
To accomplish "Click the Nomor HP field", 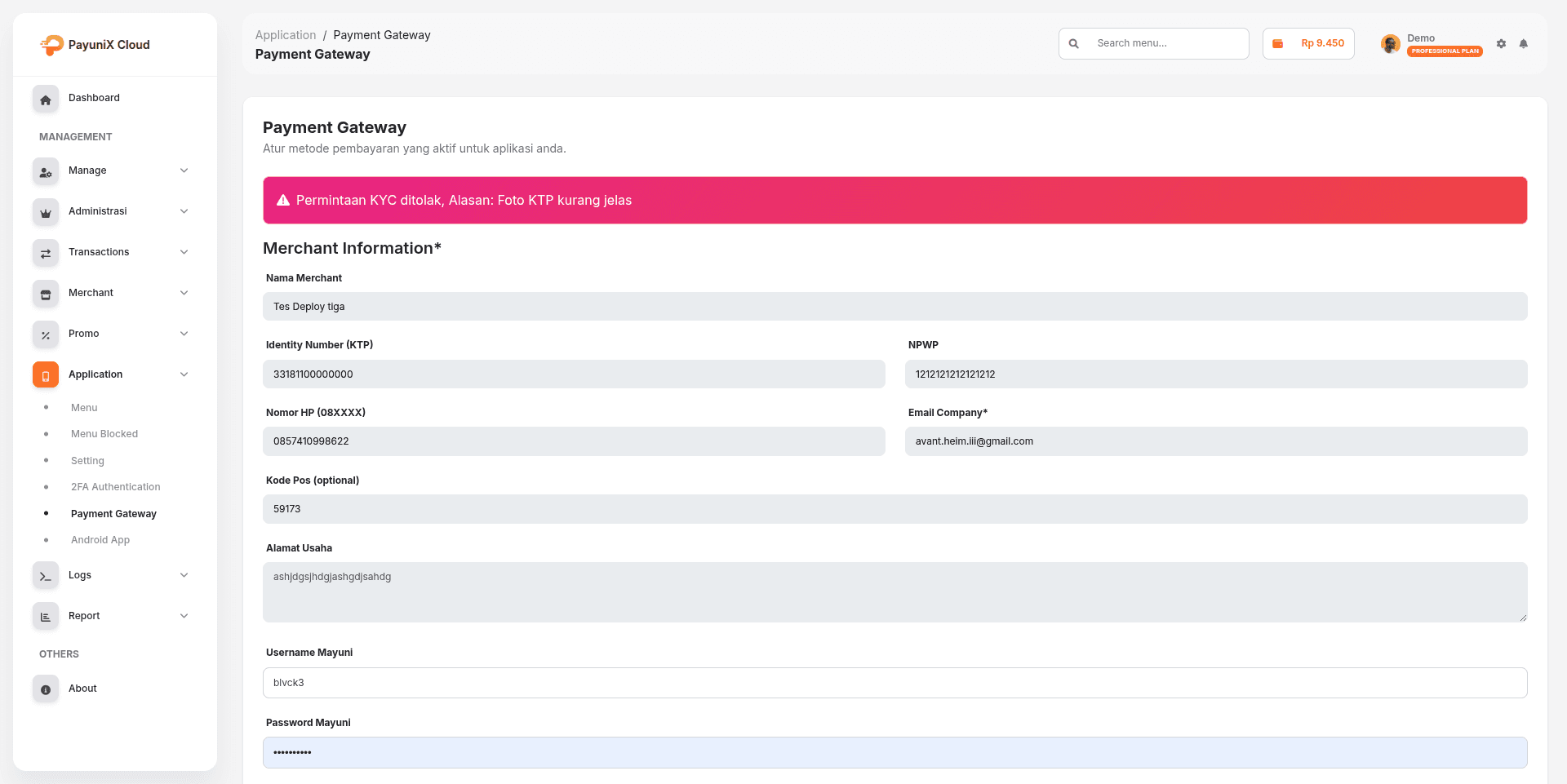I will click(574, 441).
